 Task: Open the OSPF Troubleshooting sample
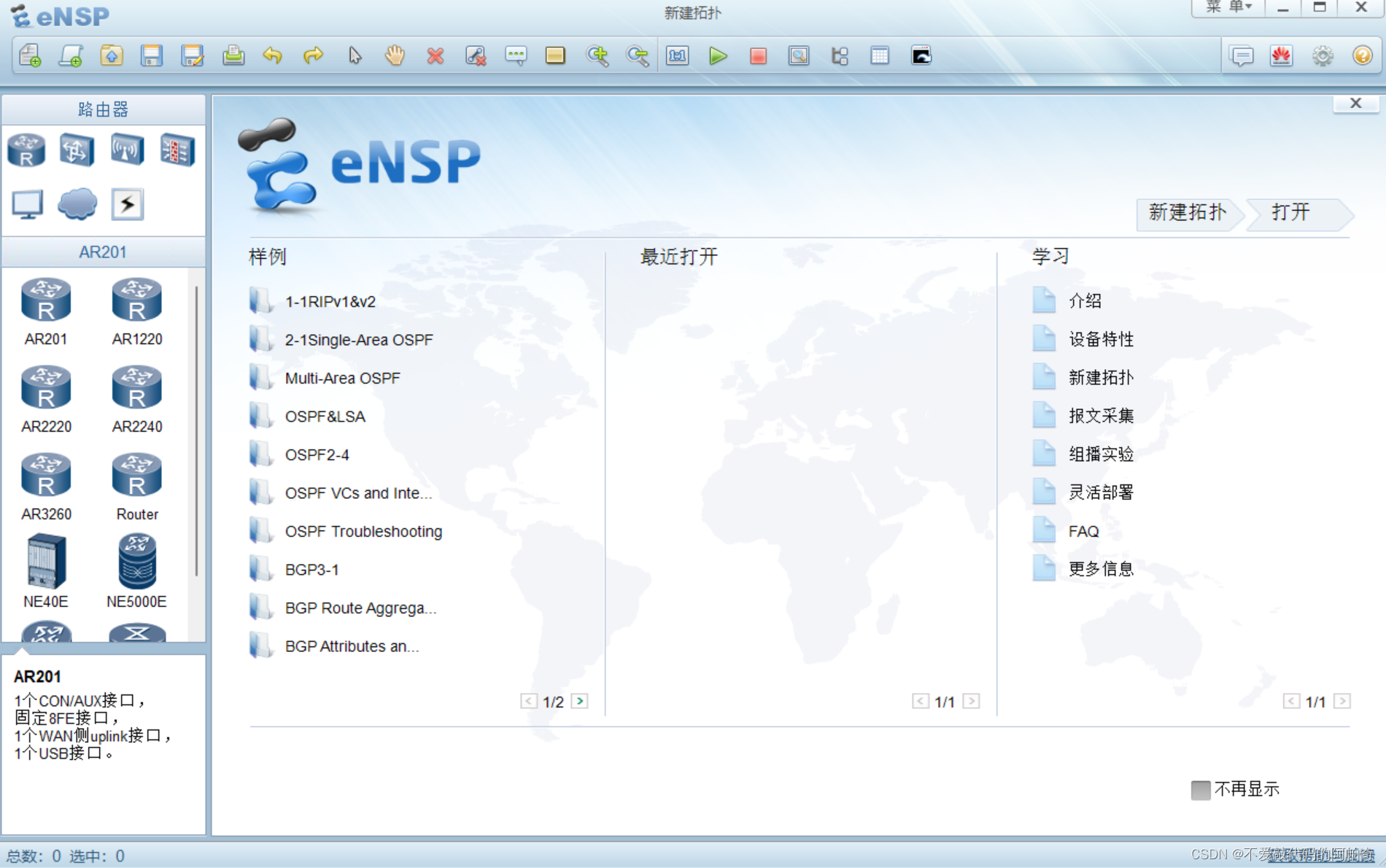coord(363,531)
